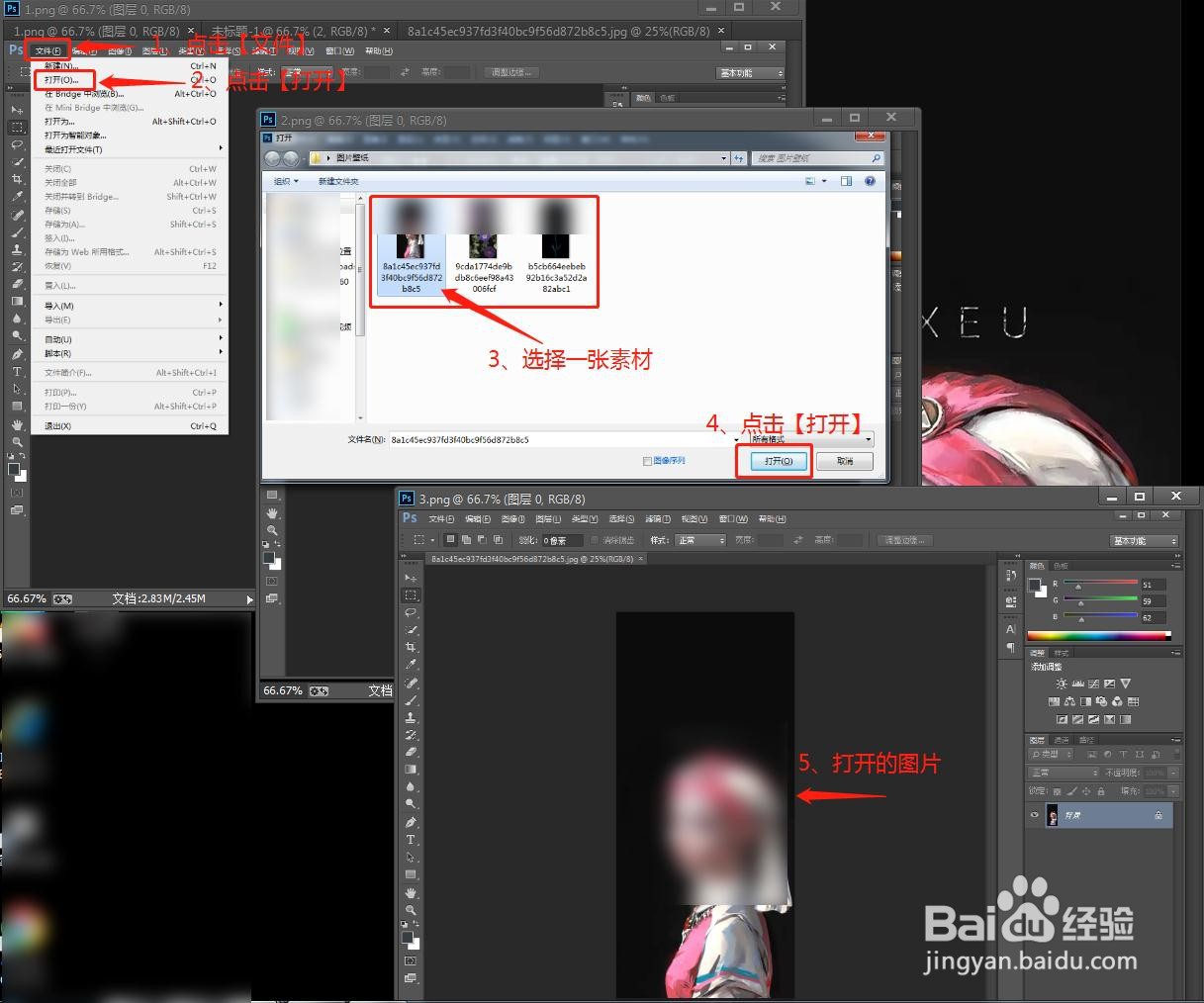
Task: Select Lasso tool in 3.png window
Action: (411, 612)
